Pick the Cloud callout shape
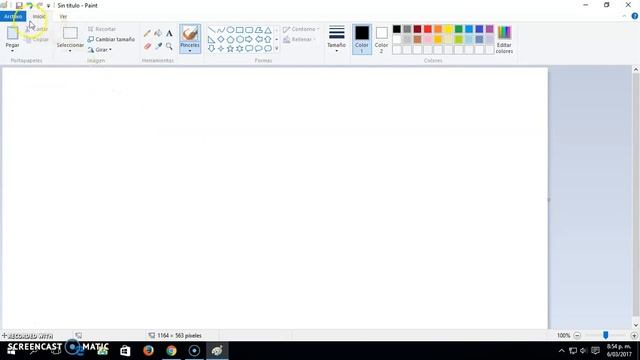640x360 pixels. [x=268, y=49]
